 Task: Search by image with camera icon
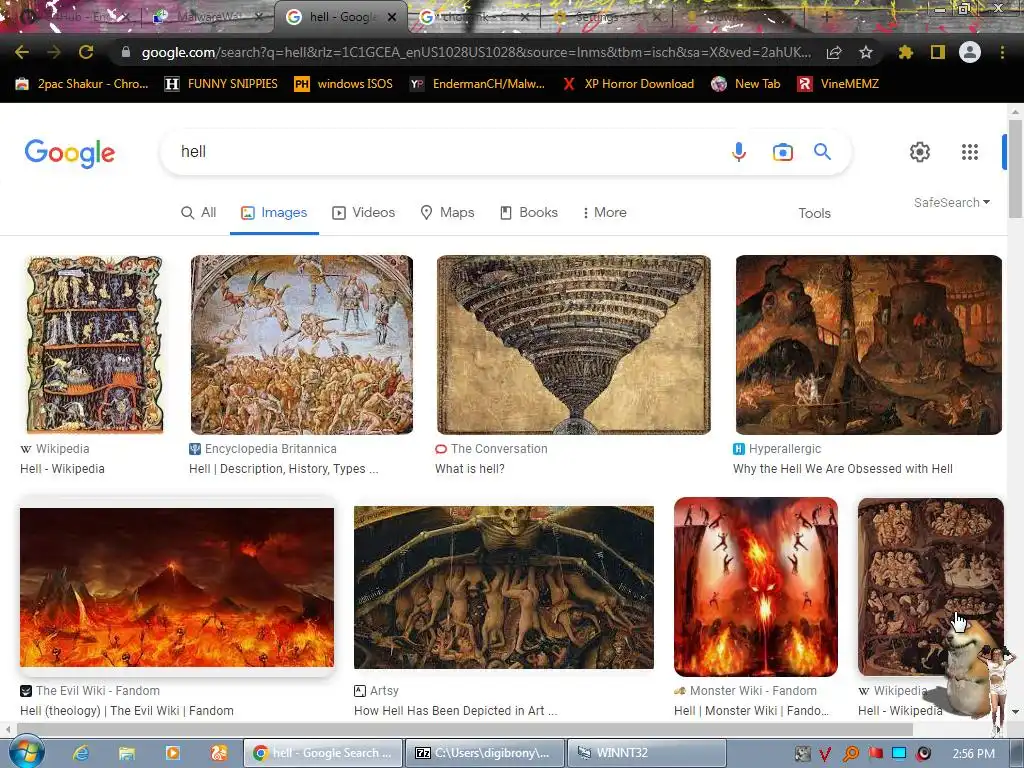tap(782, 152)
